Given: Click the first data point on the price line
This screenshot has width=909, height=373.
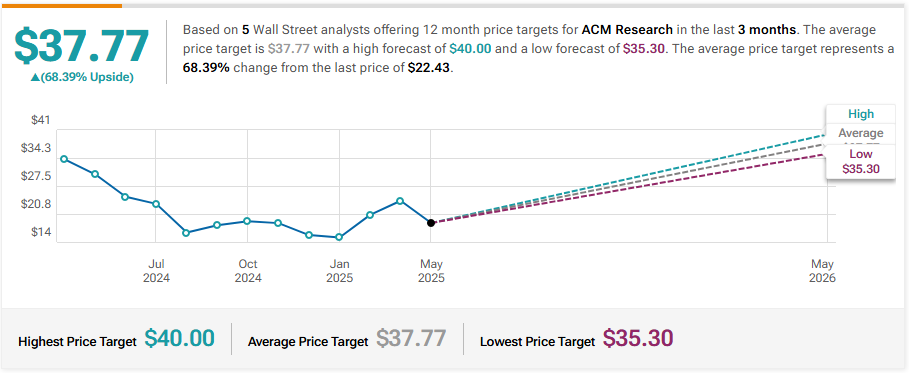Looking at the screenshot, I should click(x=64, y=159).
